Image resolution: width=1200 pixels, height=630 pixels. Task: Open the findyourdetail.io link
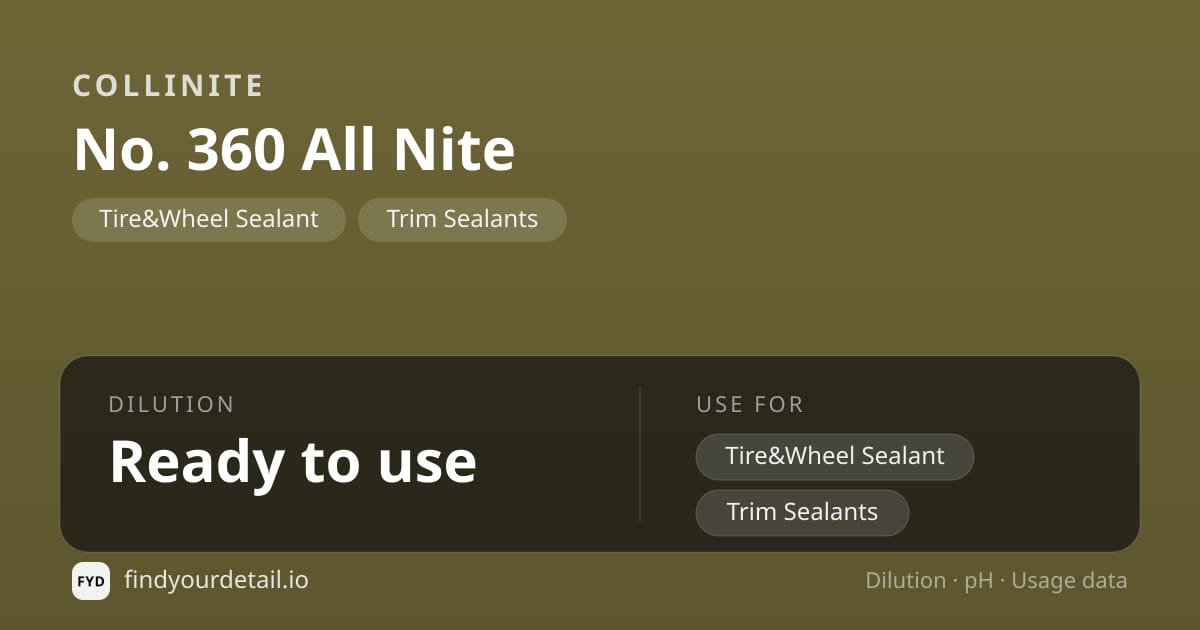[x=216, y=580]
